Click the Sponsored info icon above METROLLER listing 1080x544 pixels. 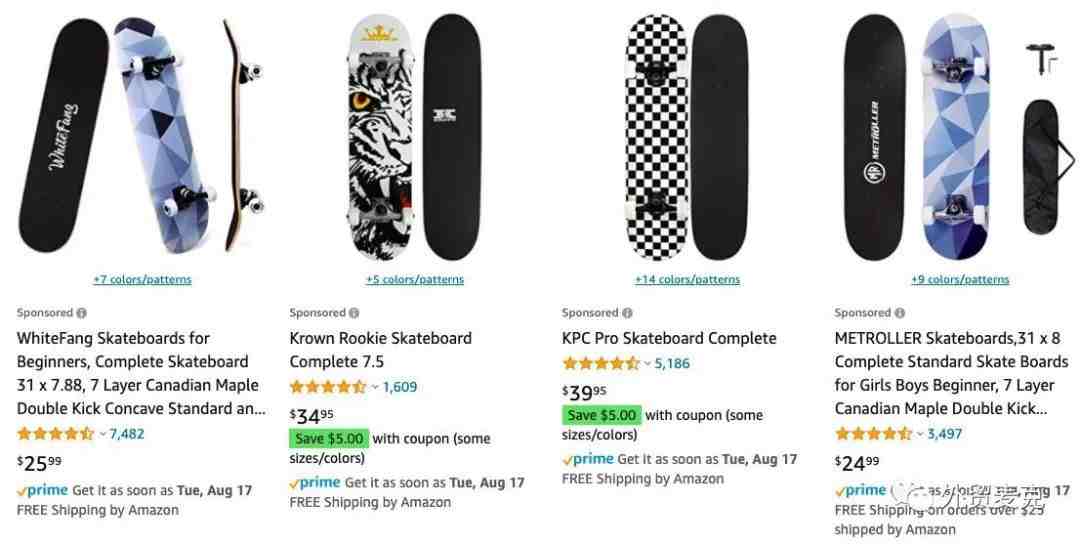pos(900,313)
